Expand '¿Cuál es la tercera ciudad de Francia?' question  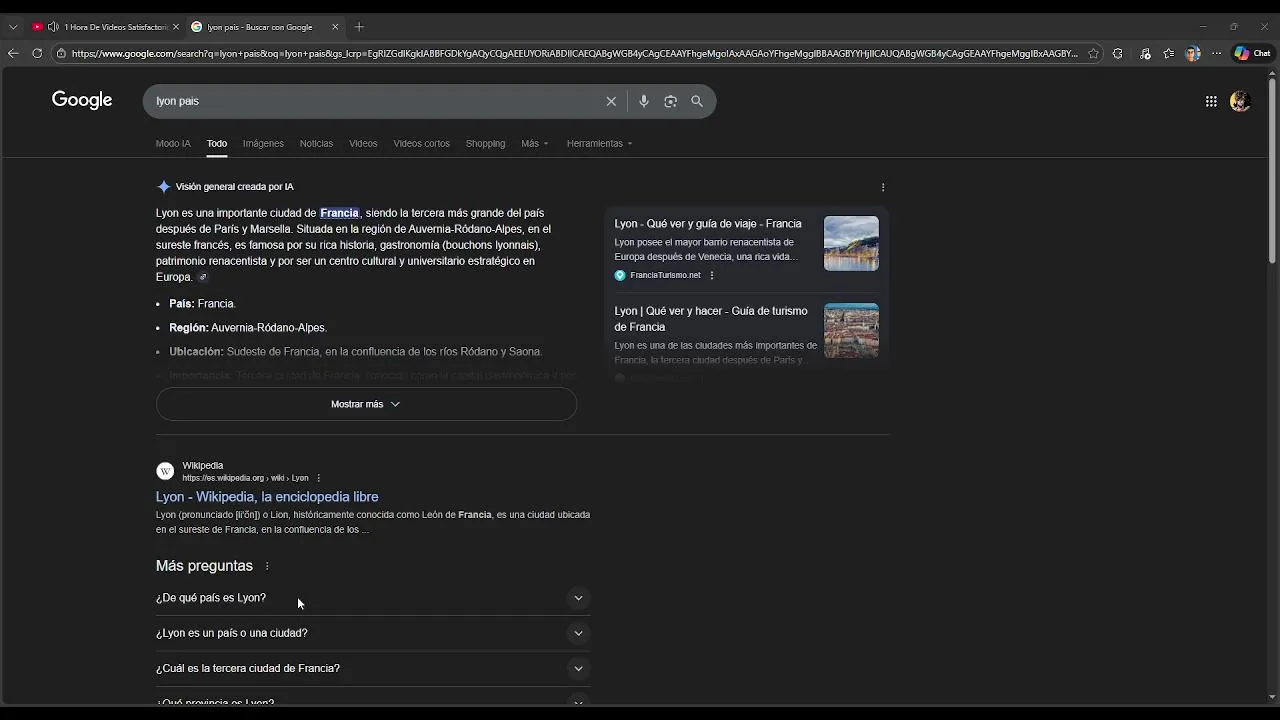372,668
